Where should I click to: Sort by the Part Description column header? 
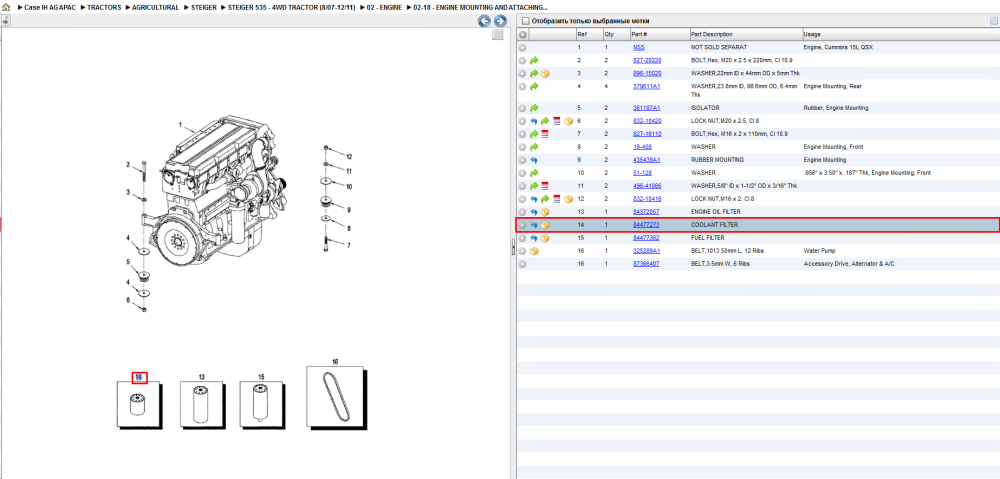pos(712,34)
